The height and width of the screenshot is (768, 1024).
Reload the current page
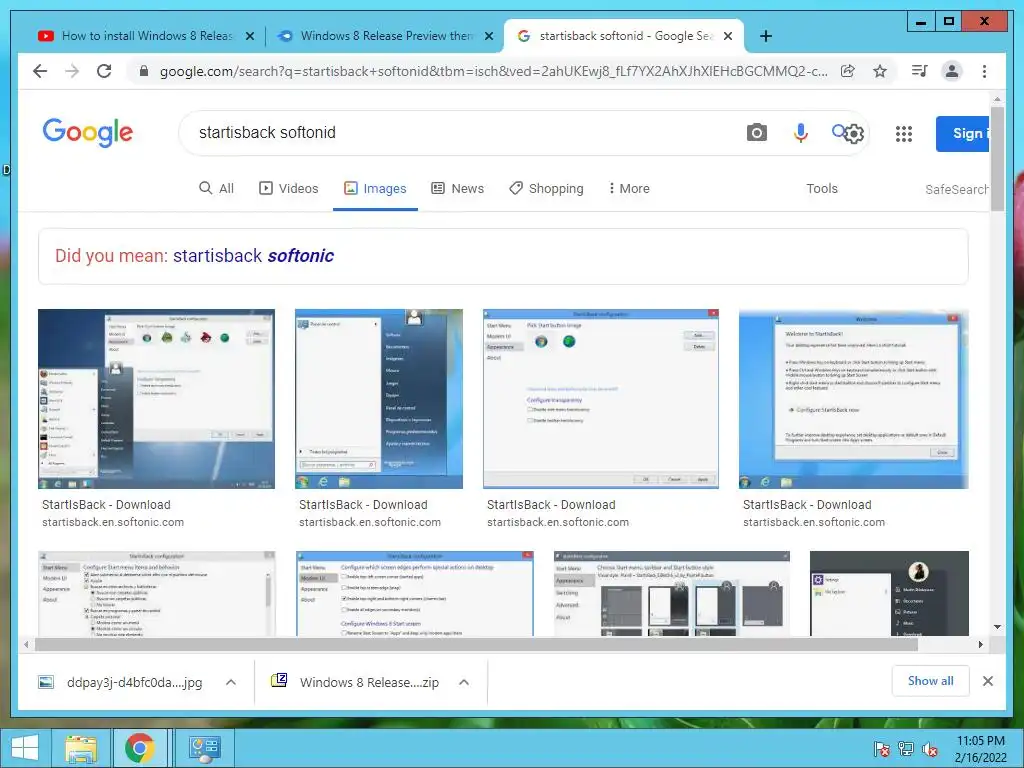pyautogui.click(x=104, y=71)
